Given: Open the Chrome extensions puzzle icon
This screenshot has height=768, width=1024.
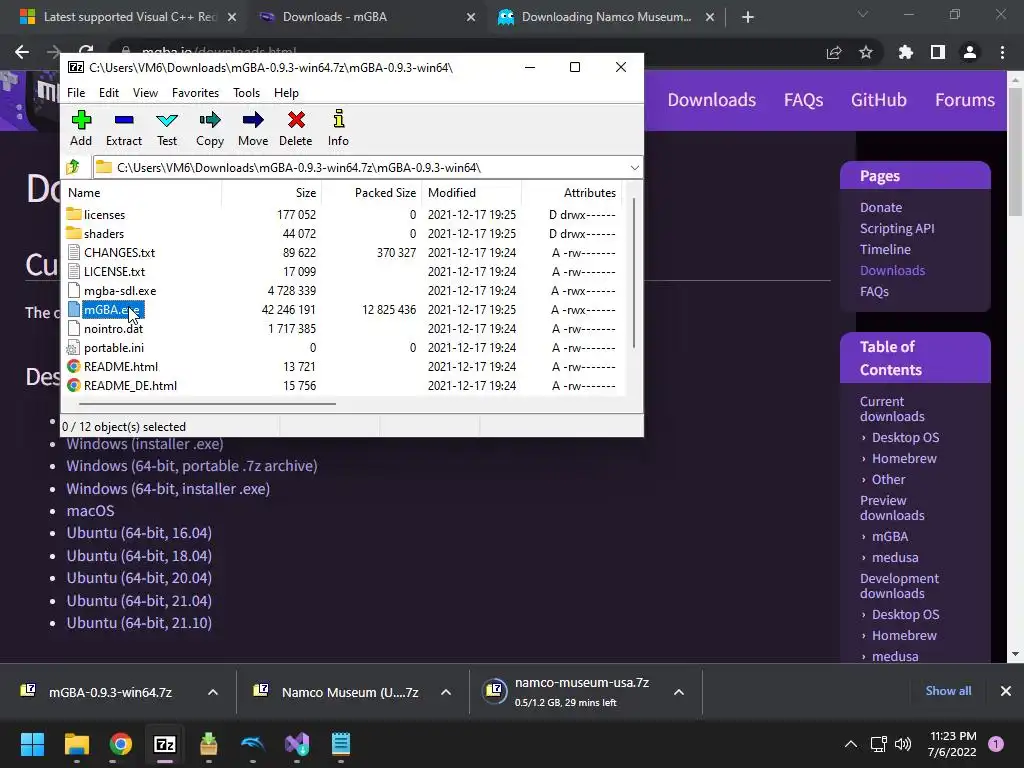Looking at the screenshot, I should click(906, 52).
